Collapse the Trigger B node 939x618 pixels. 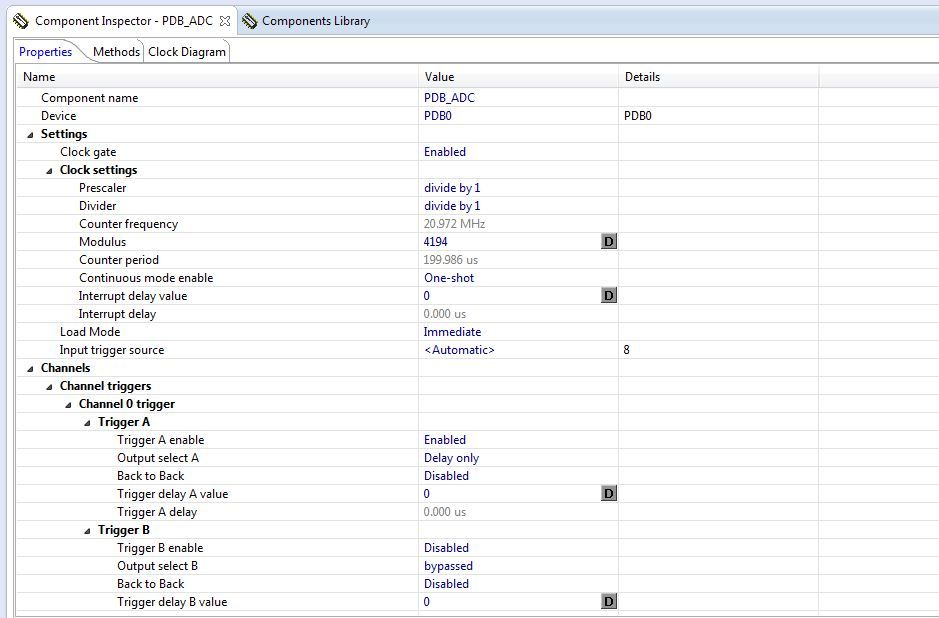(x=87, y=531)
